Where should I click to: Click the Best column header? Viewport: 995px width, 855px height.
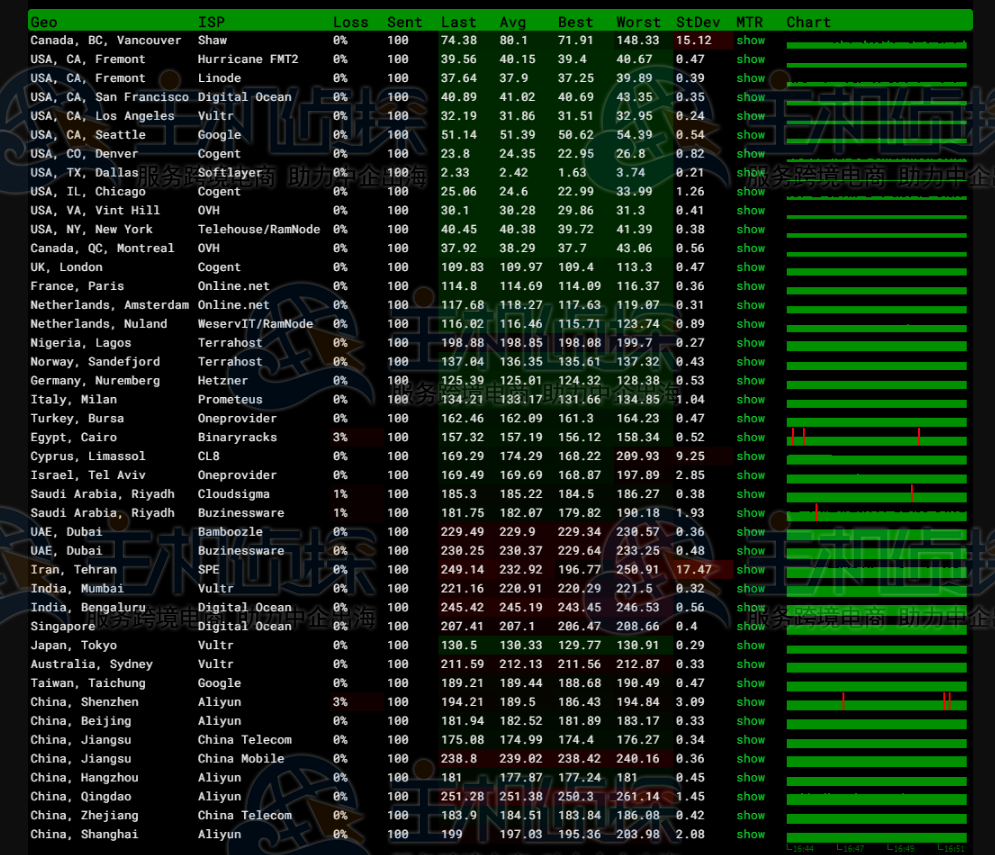click(x=575, y=22)
